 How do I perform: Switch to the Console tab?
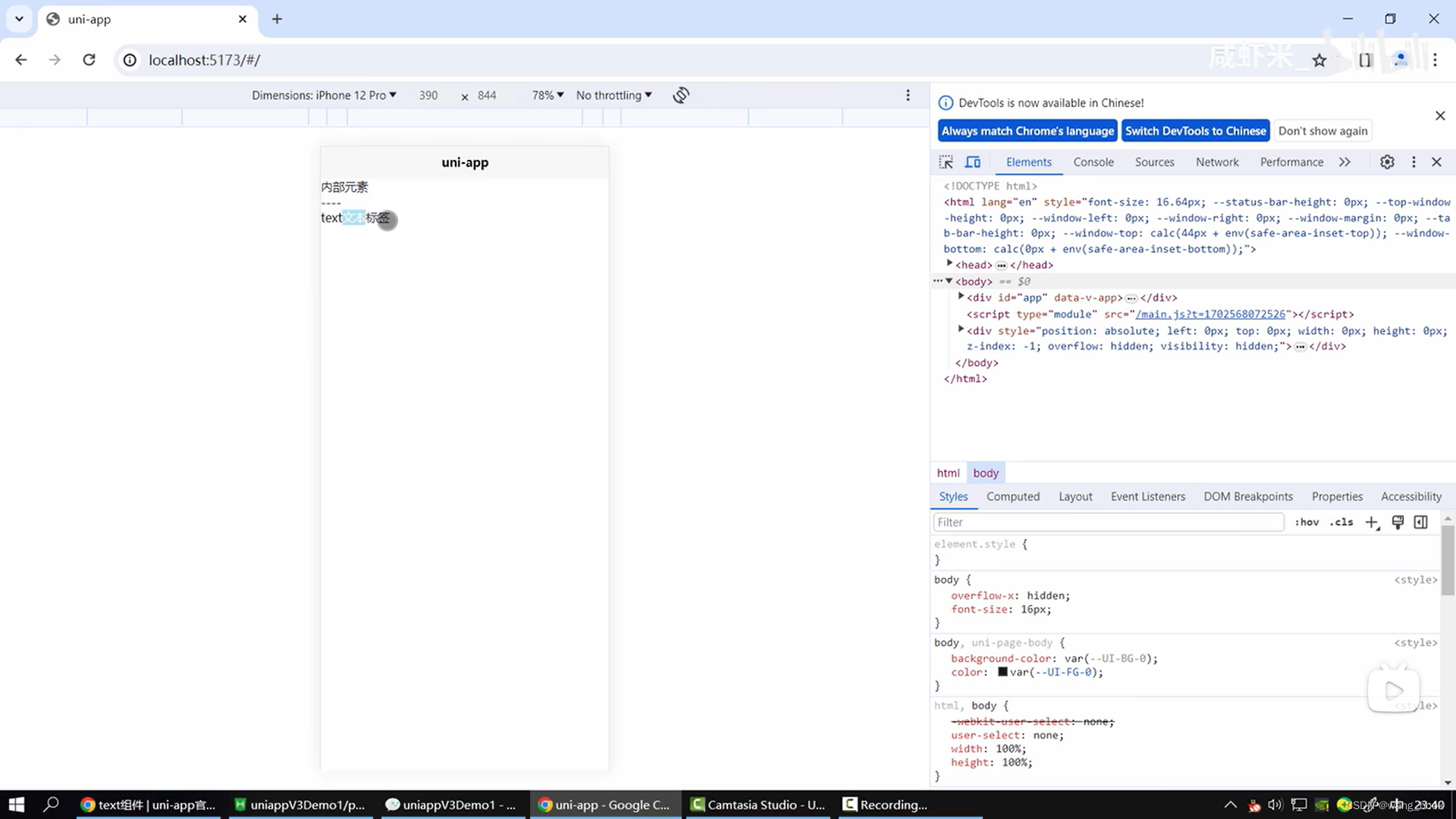[x=1094, y=162]
